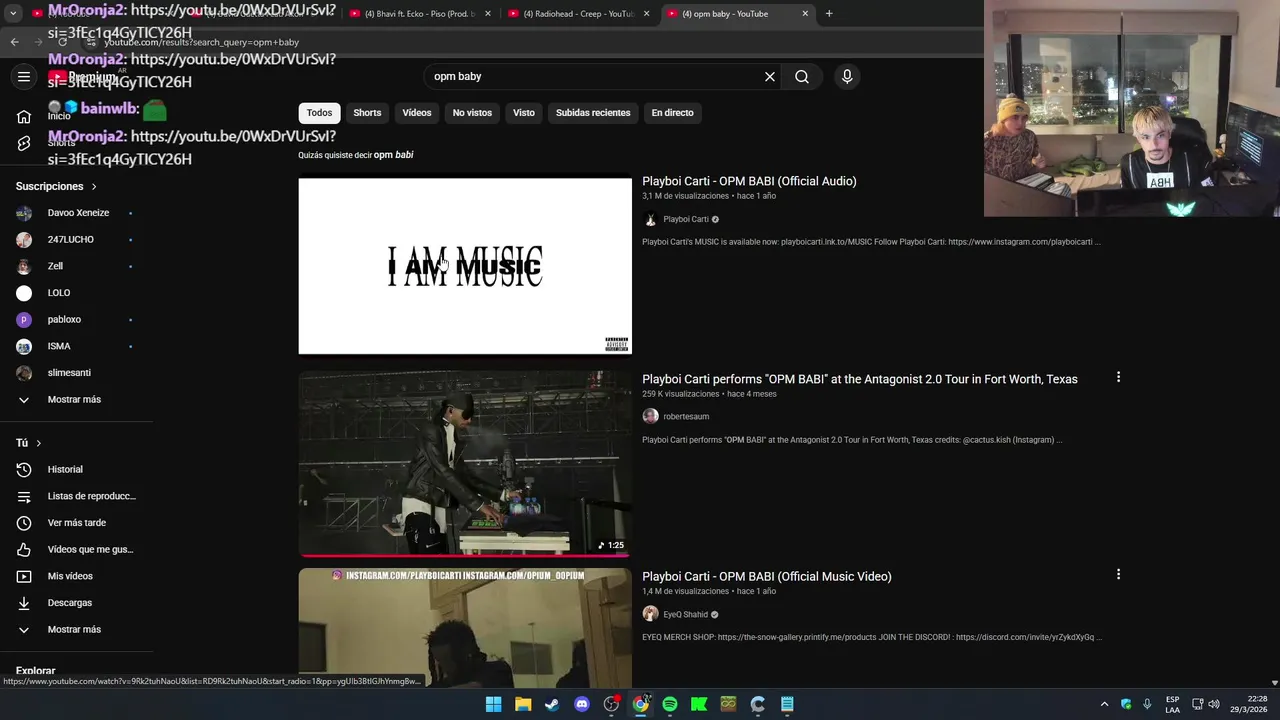Click the Listas de reproducción icon

click(24, 496)
